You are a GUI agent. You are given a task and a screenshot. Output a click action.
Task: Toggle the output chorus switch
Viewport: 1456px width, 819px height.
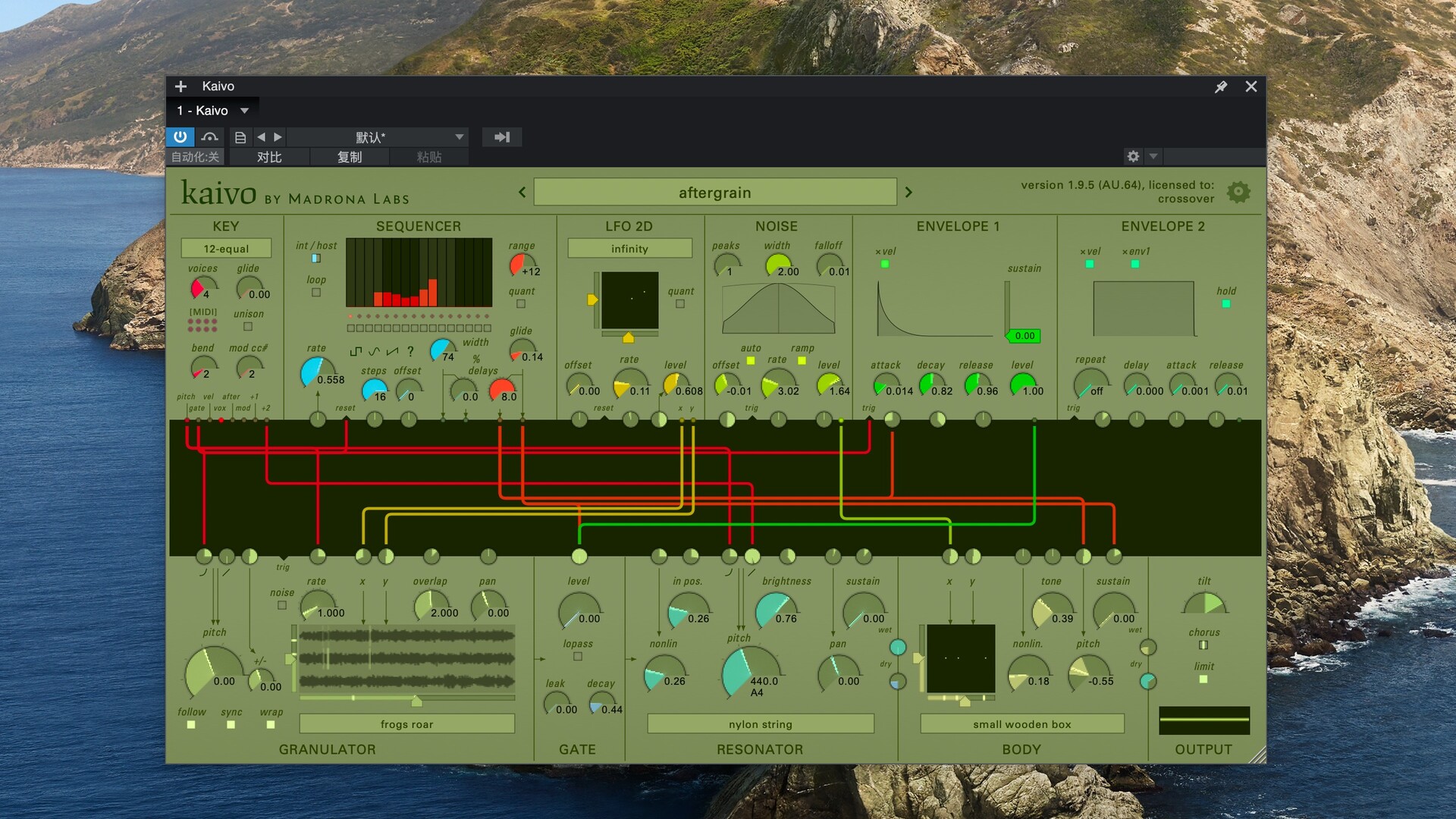click(x=1203, y=645)
